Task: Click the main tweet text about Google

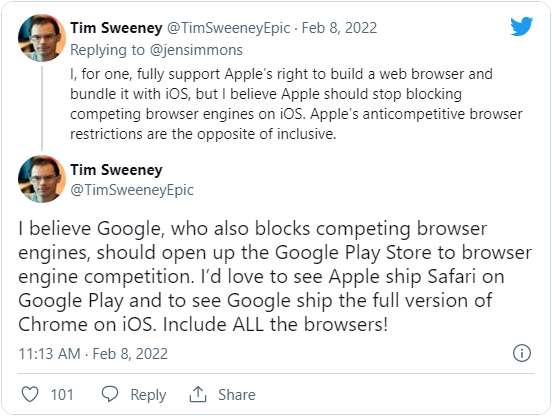Action: [x=275, y=276]
